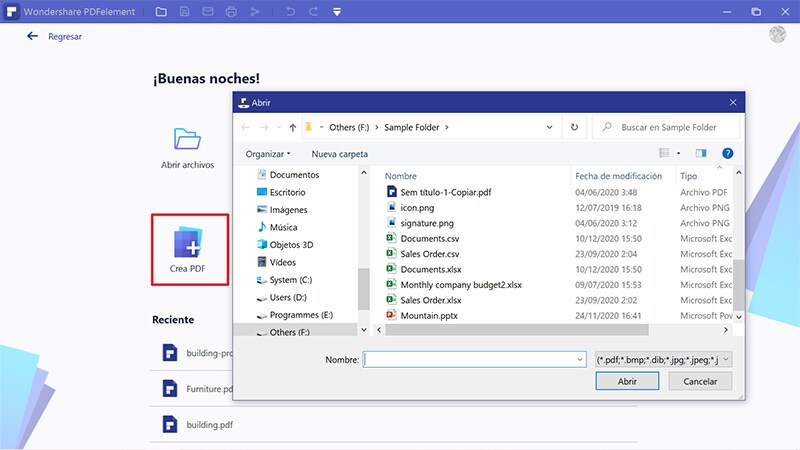800x450 pixels.
Task: Click the open folder icon in title bar
Action: [162, 12]
